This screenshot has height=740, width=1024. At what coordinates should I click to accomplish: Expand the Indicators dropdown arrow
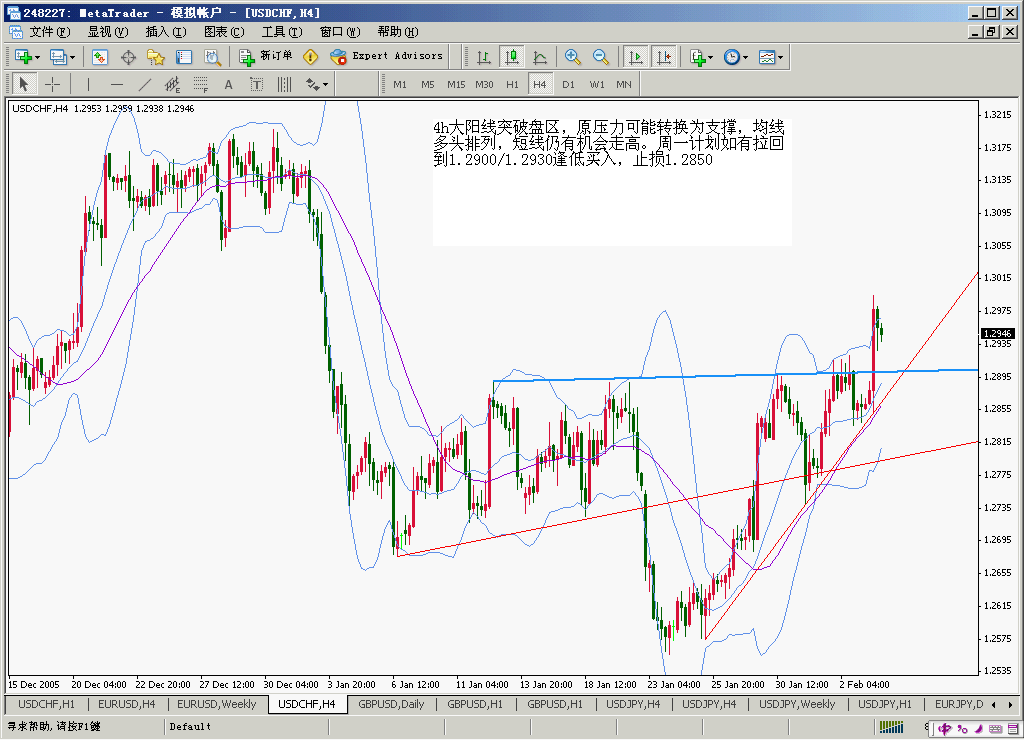(x=711, y=57)
